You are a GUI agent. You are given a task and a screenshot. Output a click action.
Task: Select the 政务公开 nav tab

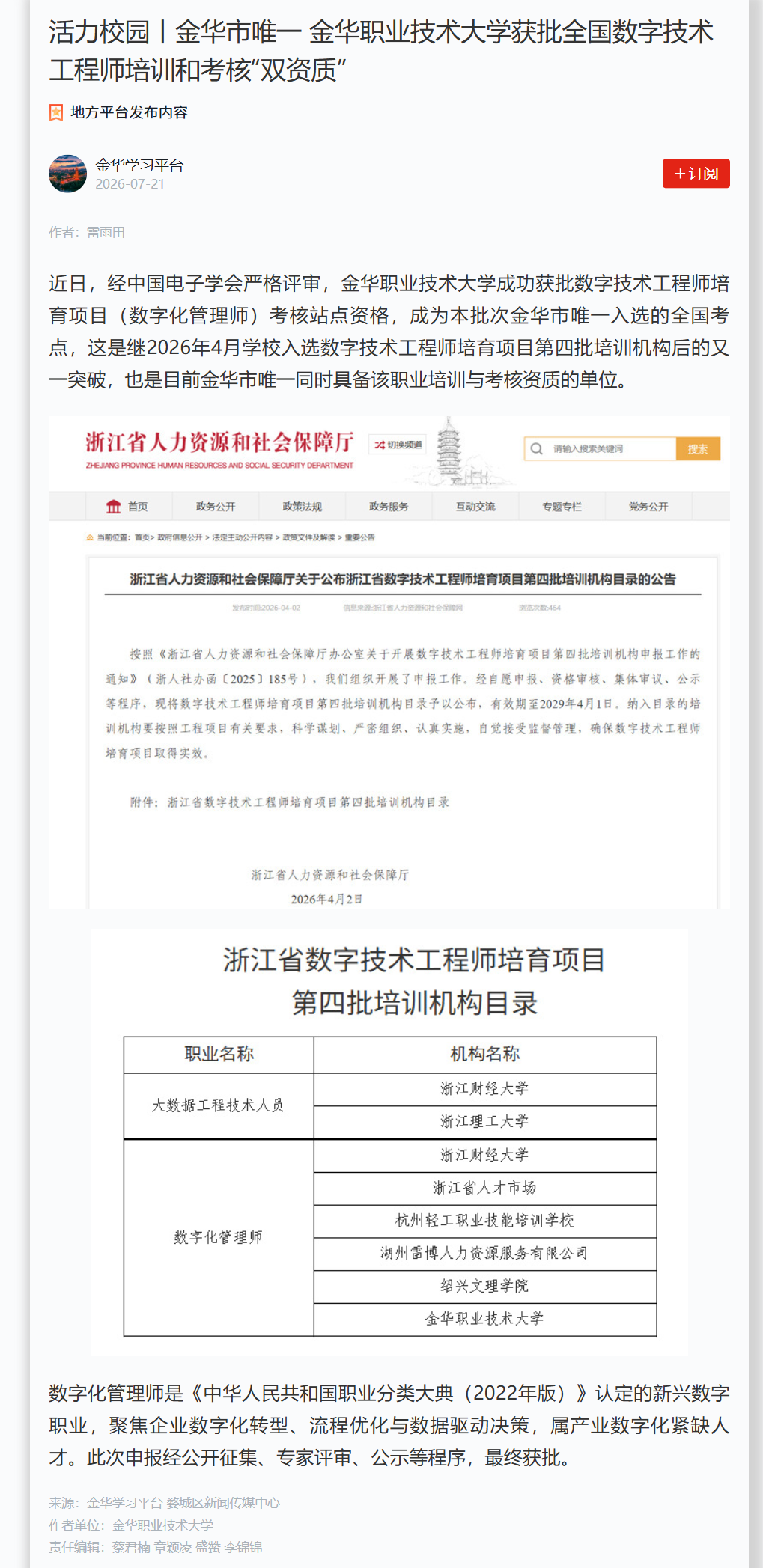[216, 507]
